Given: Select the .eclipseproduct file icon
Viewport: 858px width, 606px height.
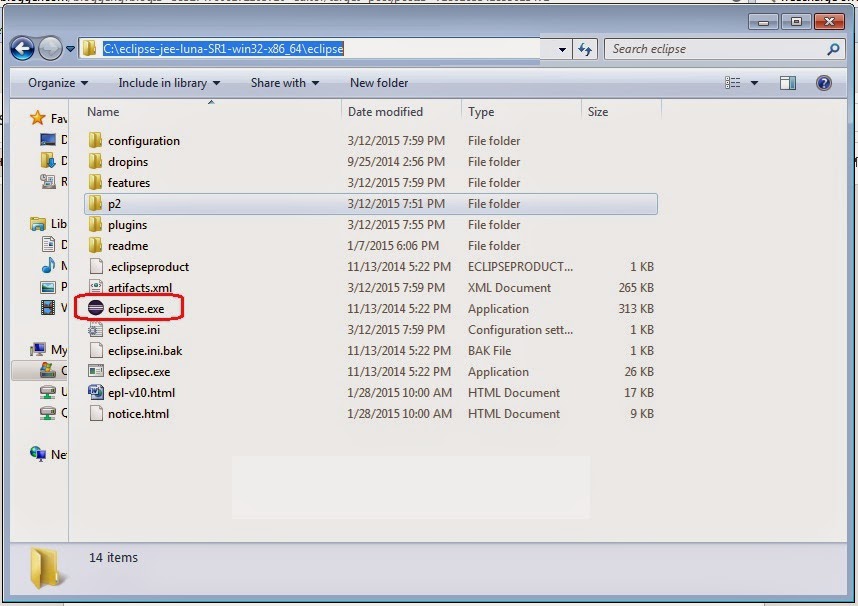Looking at the screenshot, I should pyautogui.click(x=96, y=266).
